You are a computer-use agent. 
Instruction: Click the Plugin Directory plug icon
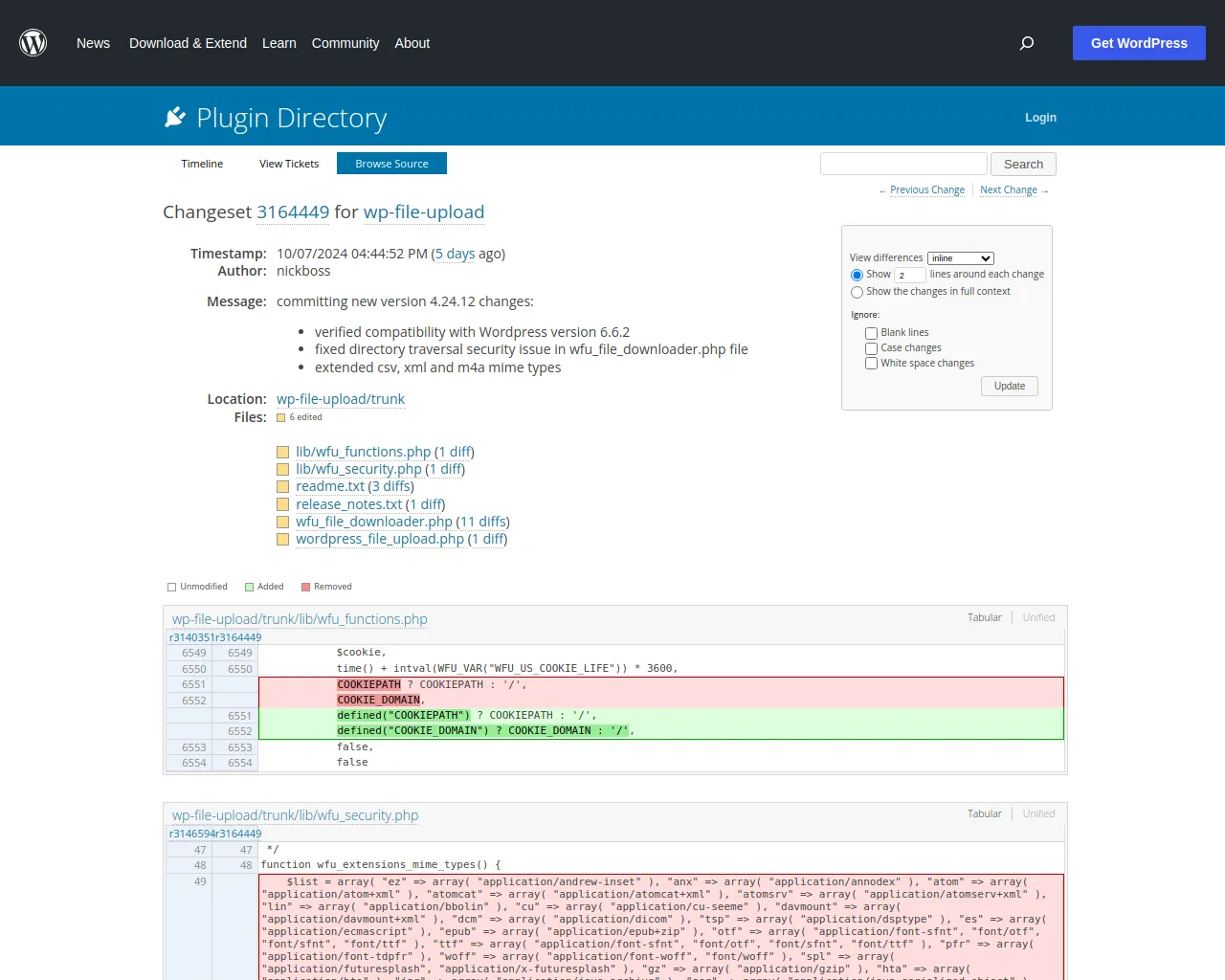click(x=175, y=118)
